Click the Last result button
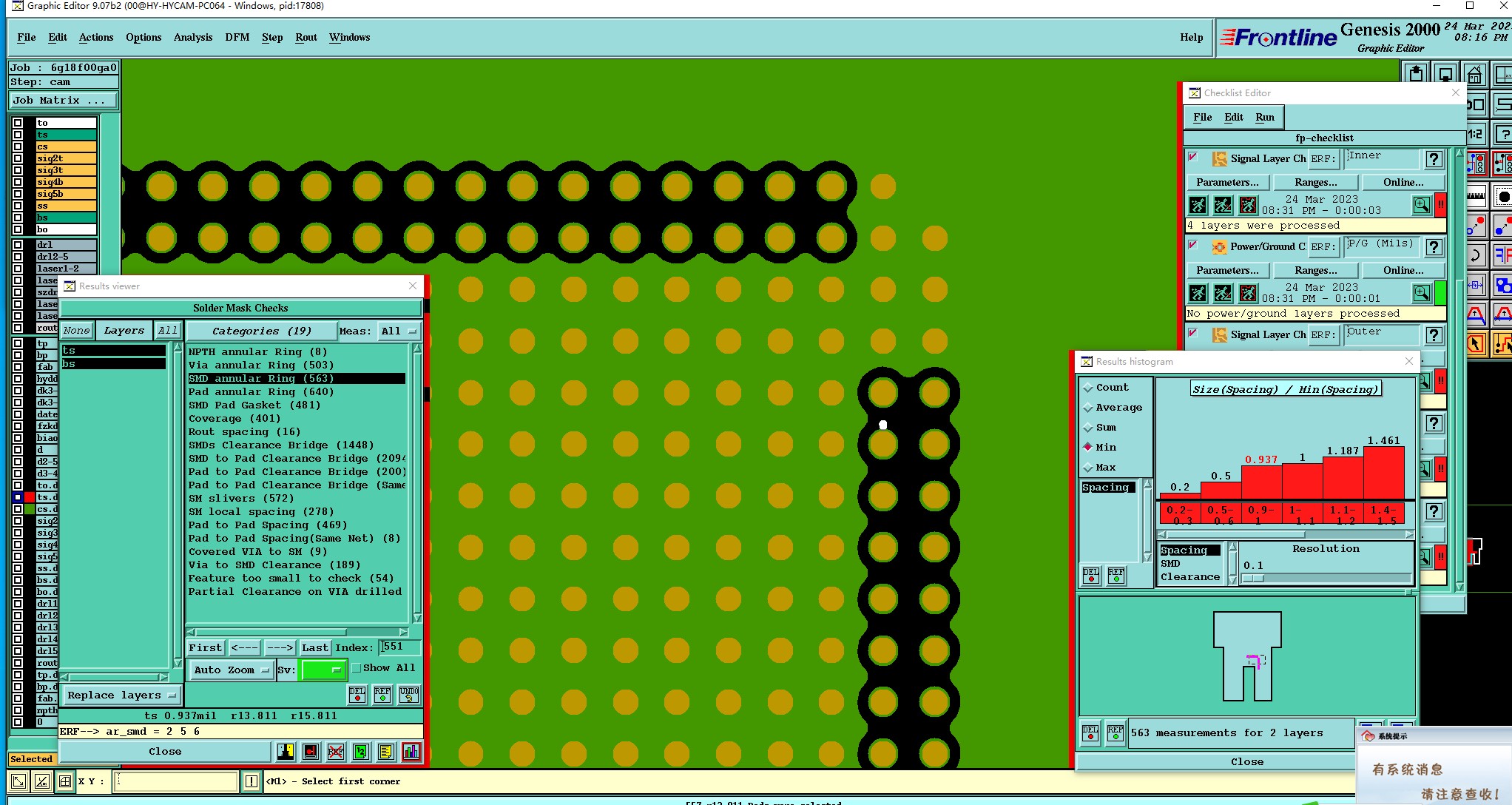The width and height of the screenshot is (1512, 805). tap(314, 647)
